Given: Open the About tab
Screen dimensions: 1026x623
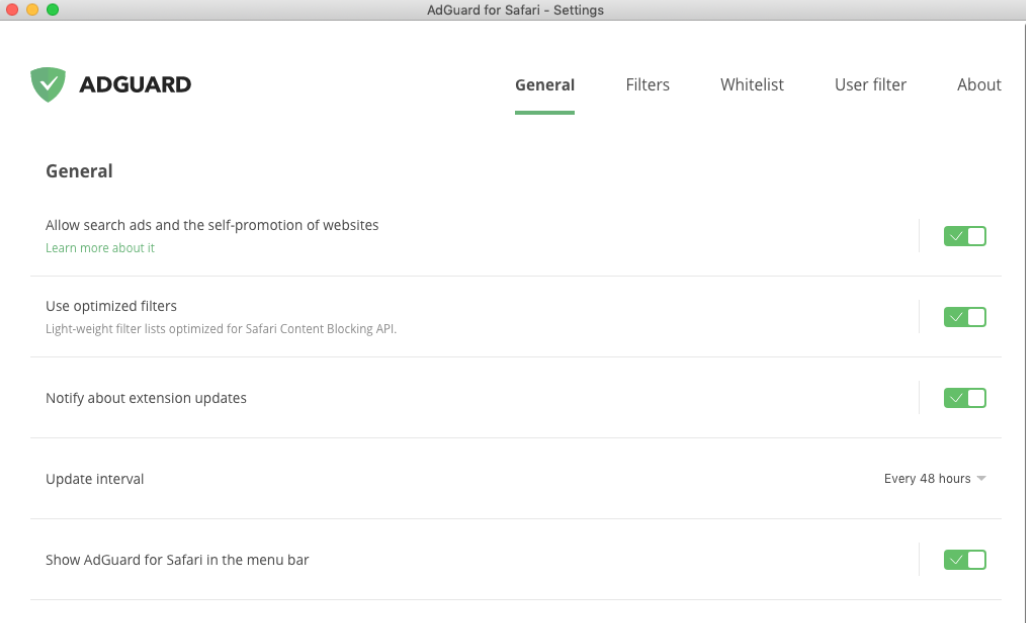Looking at the screenshot, I should 979,85.
